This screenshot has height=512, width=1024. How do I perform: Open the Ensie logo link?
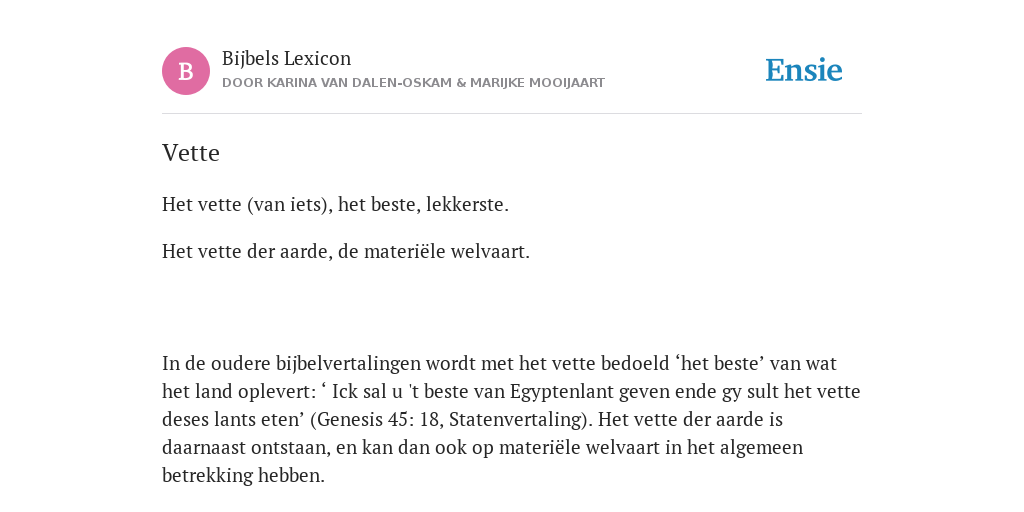point(804,70)
